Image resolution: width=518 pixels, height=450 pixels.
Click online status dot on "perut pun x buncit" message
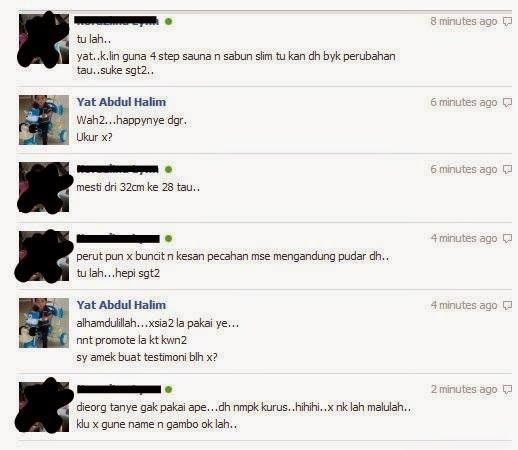(169, 238)
